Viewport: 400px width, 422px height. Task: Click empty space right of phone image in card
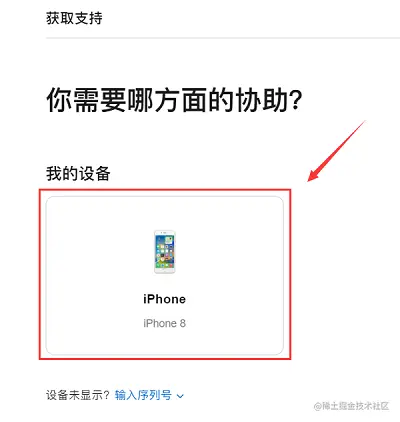(230, 252)
